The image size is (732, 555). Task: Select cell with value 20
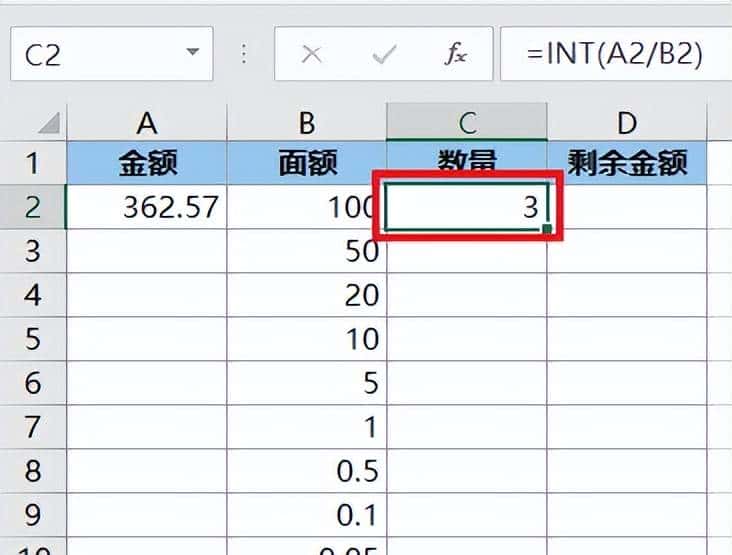pos(307,295)
